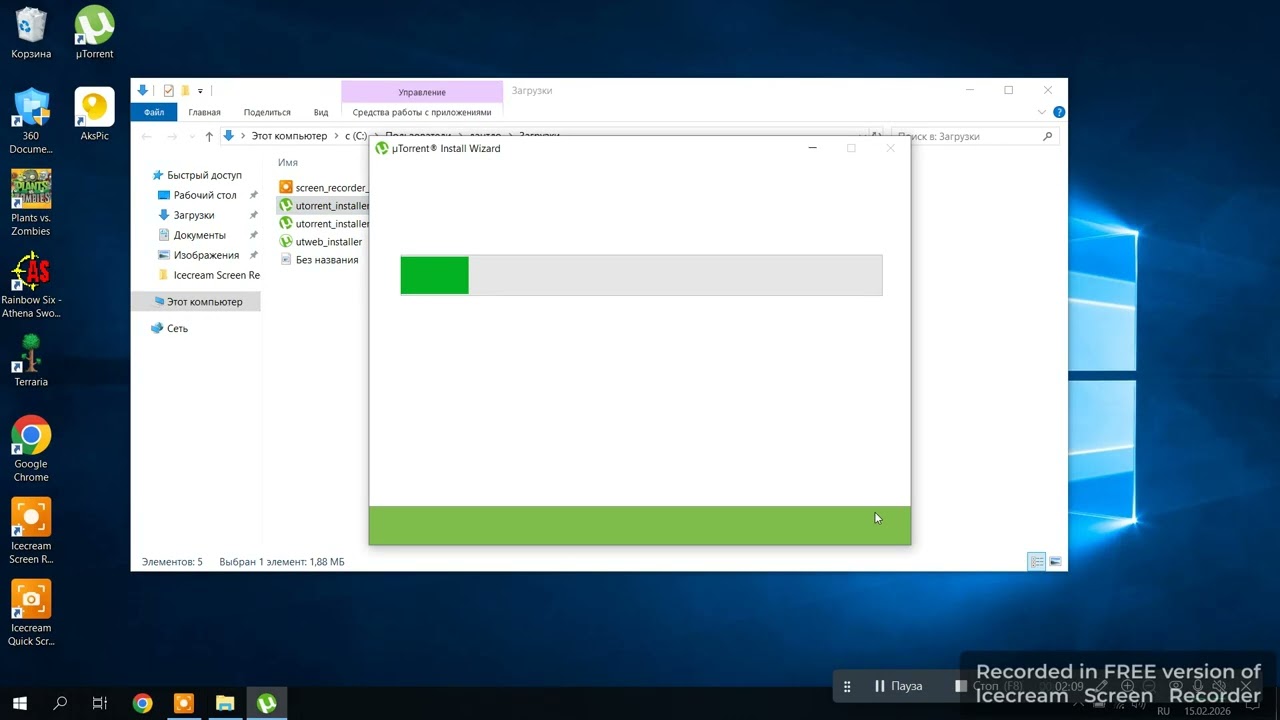1280x720 pixels.
Task: Switch Explorer to large icons view
Action: click(1055, 562)
